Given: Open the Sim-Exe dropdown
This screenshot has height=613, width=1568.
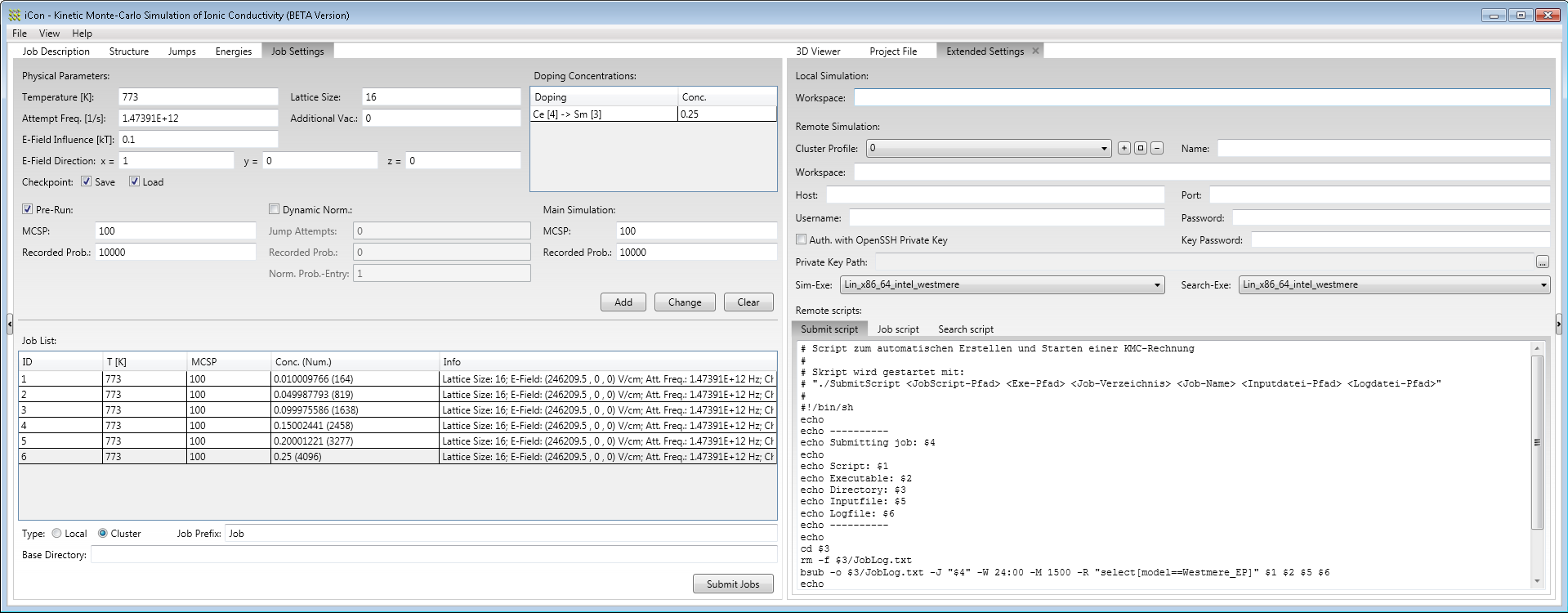Looking at the screenshot, I should (1002, 284).
